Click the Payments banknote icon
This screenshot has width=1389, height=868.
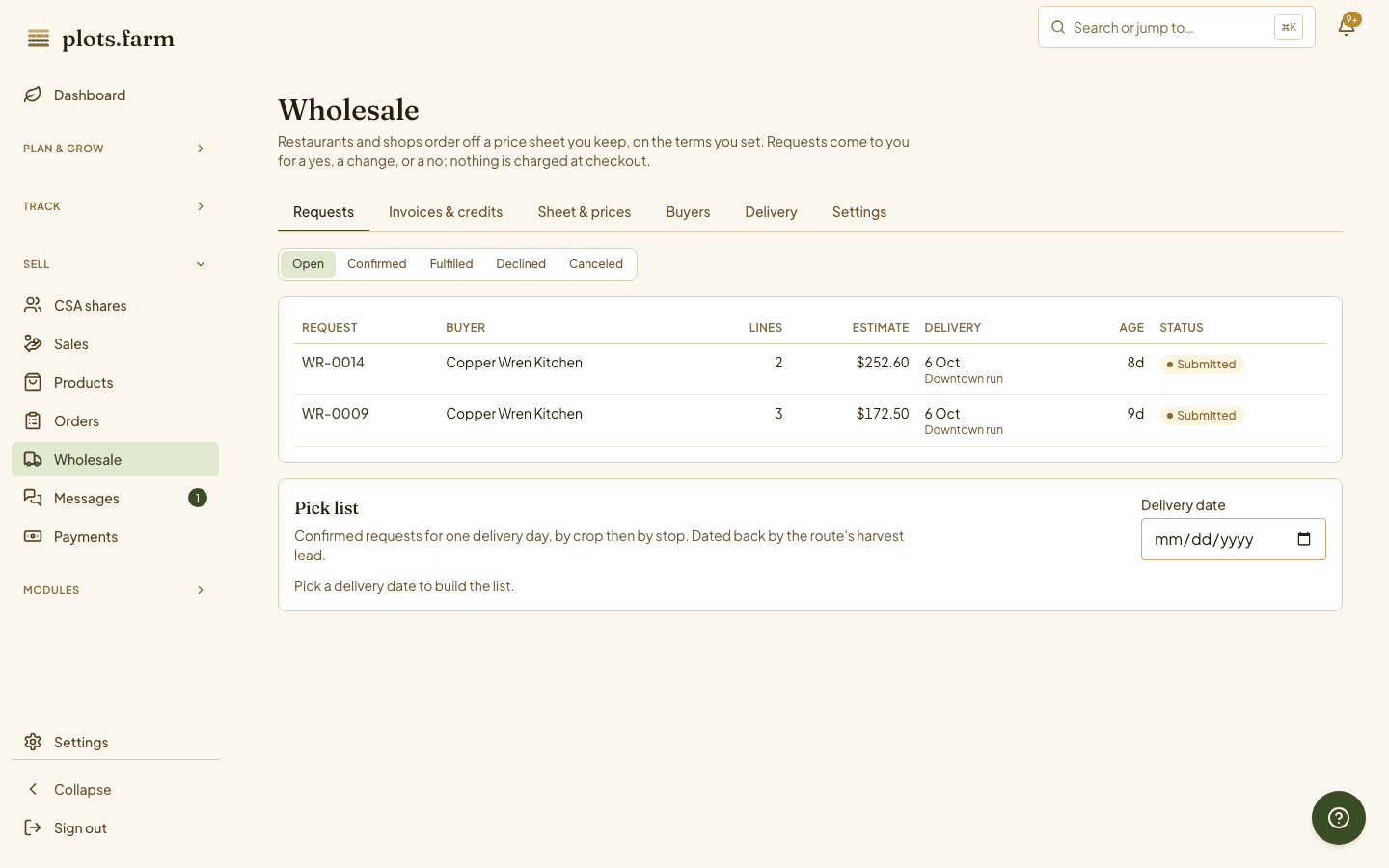pos(33,536)
